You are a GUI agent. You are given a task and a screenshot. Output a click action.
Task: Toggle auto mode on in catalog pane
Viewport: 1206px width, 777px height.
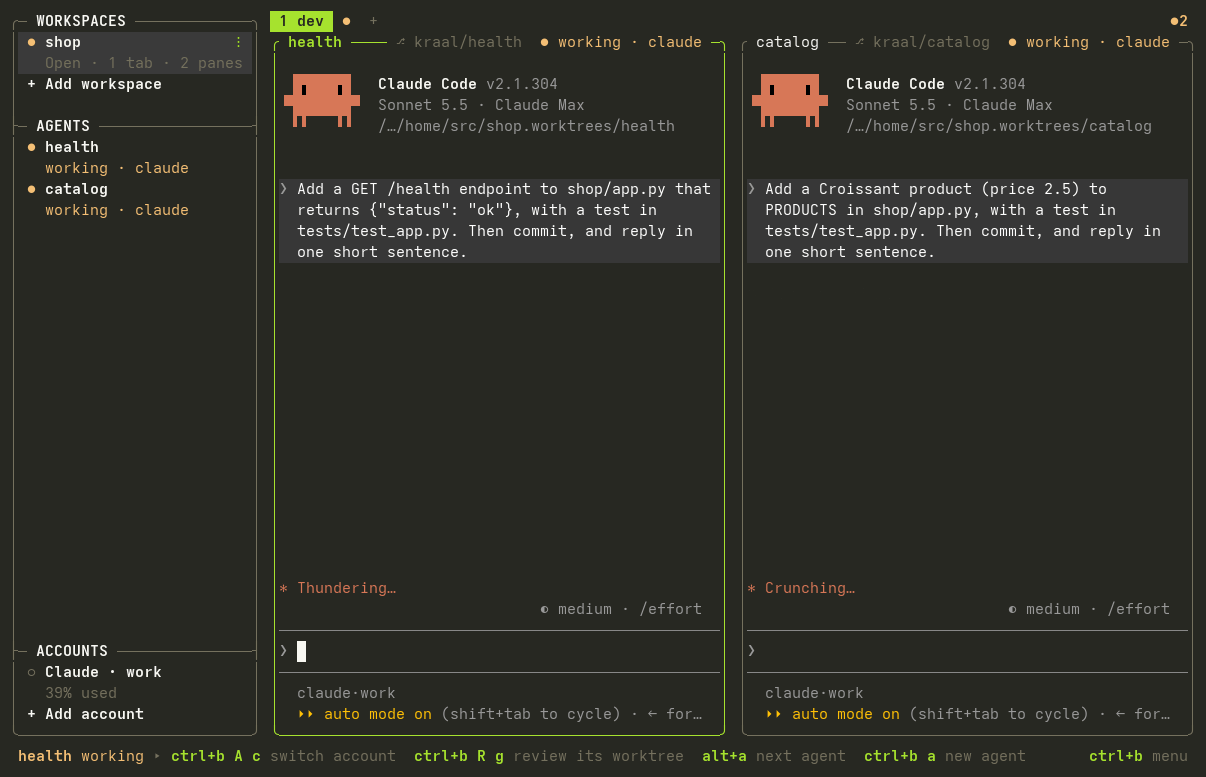point(833,714)
